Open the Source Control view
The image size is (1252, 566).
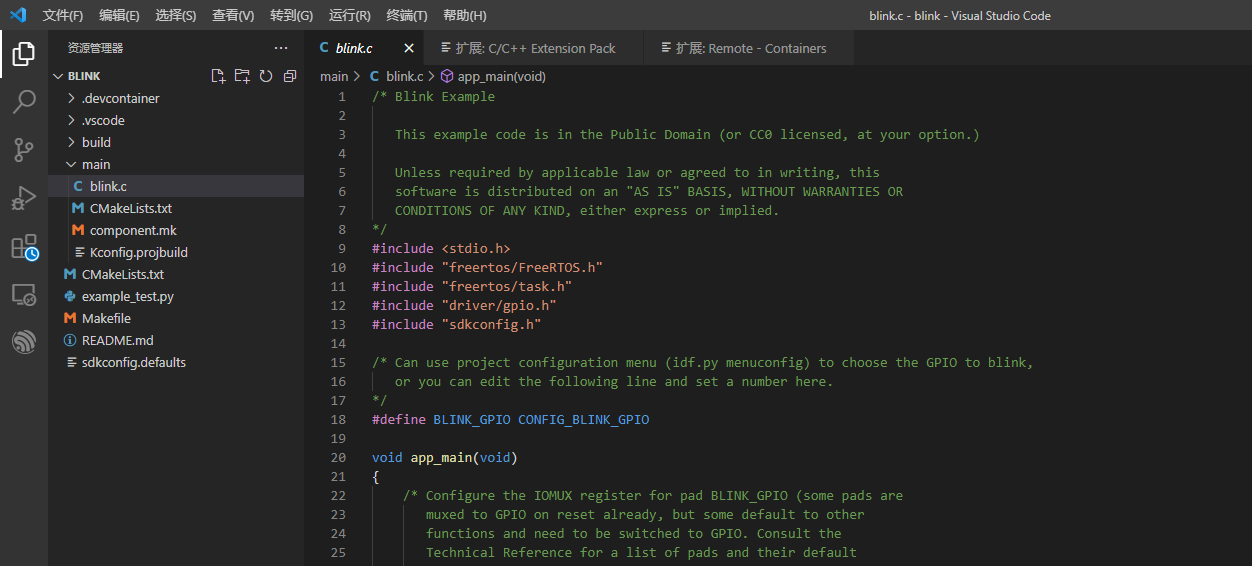24,150
